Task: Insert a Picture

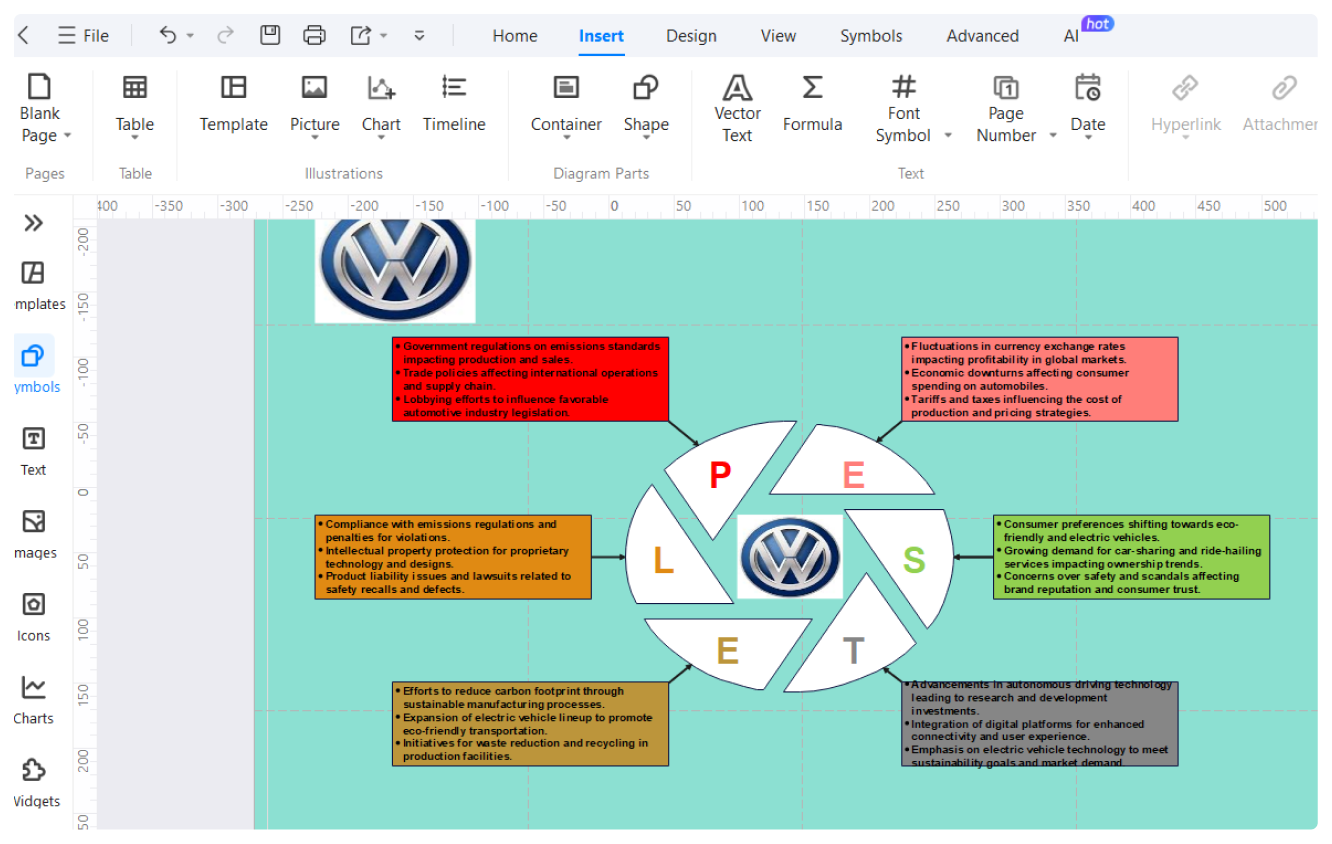Action: (314, 103)
